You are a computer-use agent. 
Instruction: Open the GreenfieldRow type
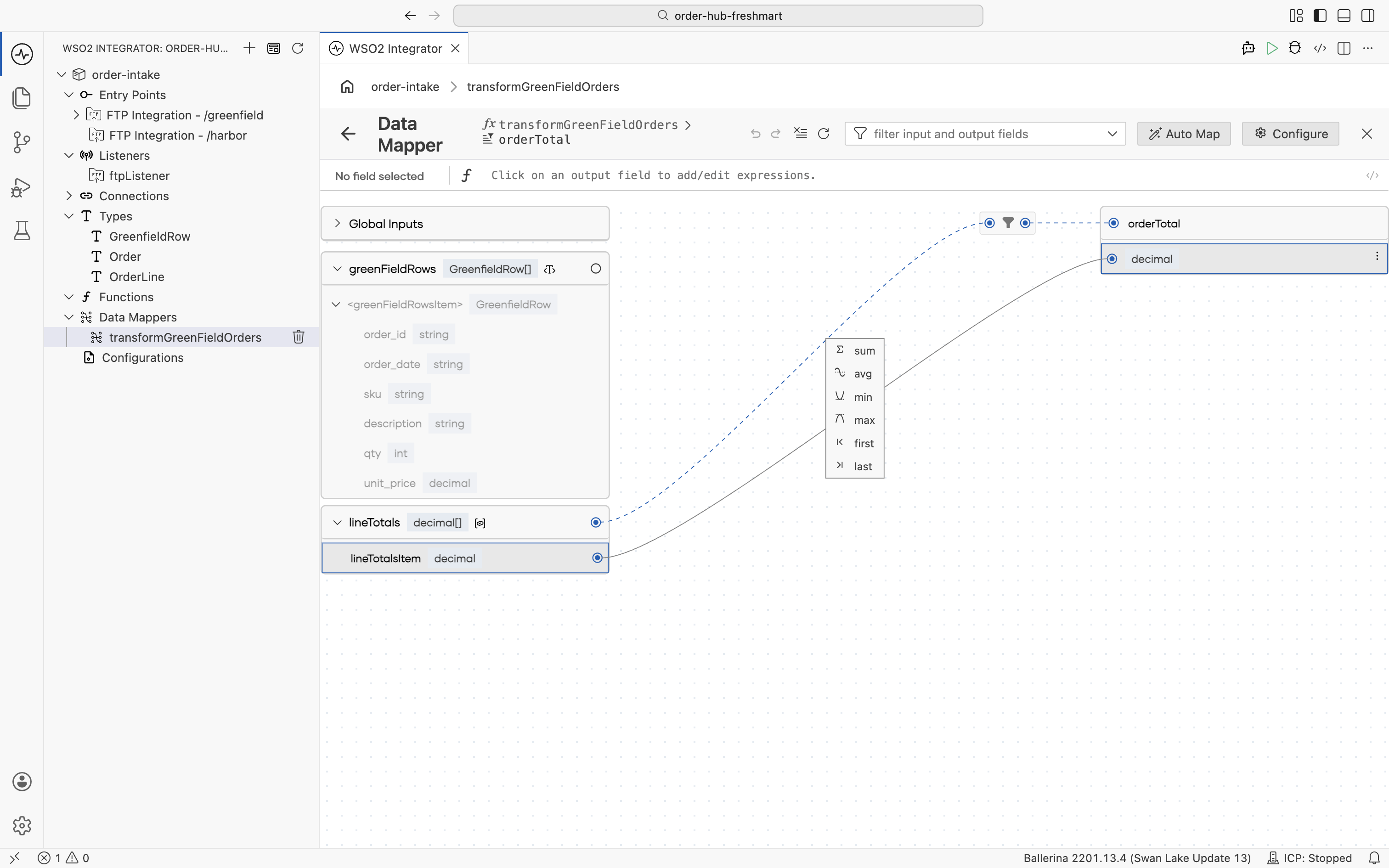[x=149, y=237]
